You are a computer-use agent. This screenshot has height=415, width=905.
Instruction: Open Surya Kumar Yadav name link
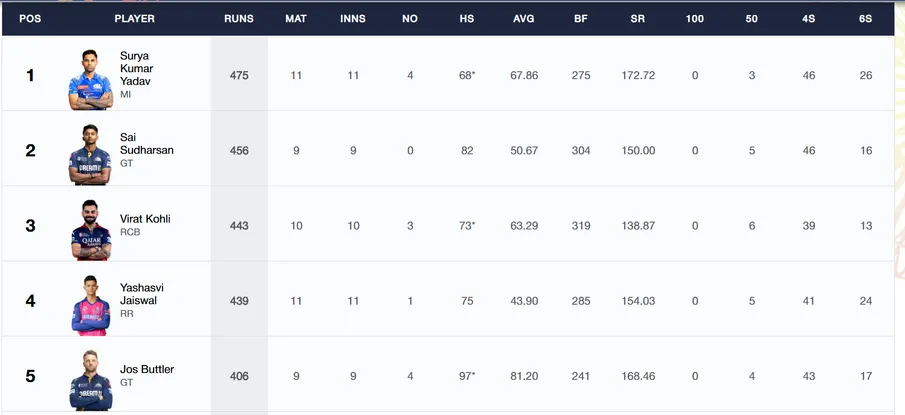point(137,69)
